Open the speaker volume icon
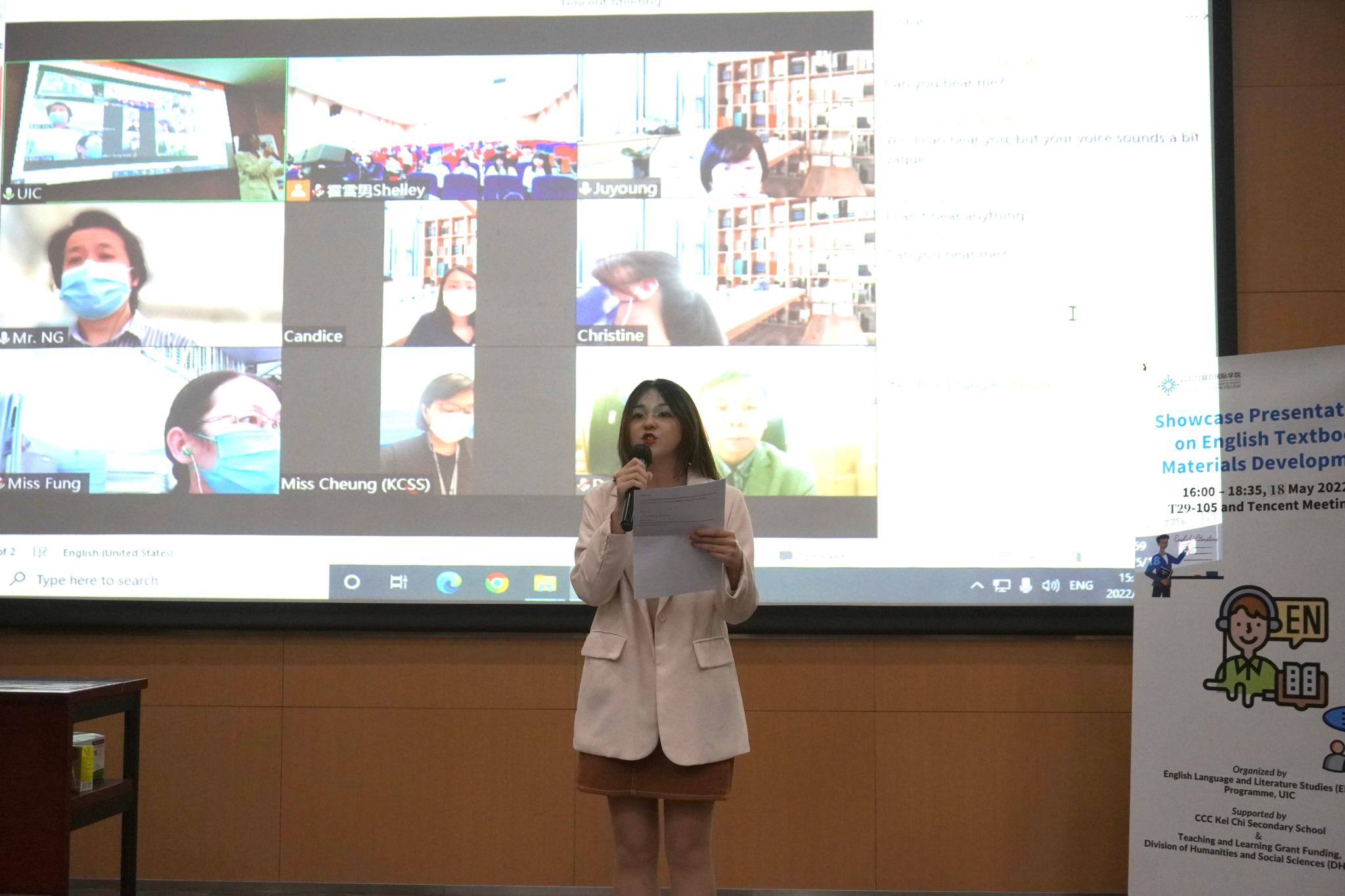The width and height of the screenshot is (1345, 896). [1050, 585]
